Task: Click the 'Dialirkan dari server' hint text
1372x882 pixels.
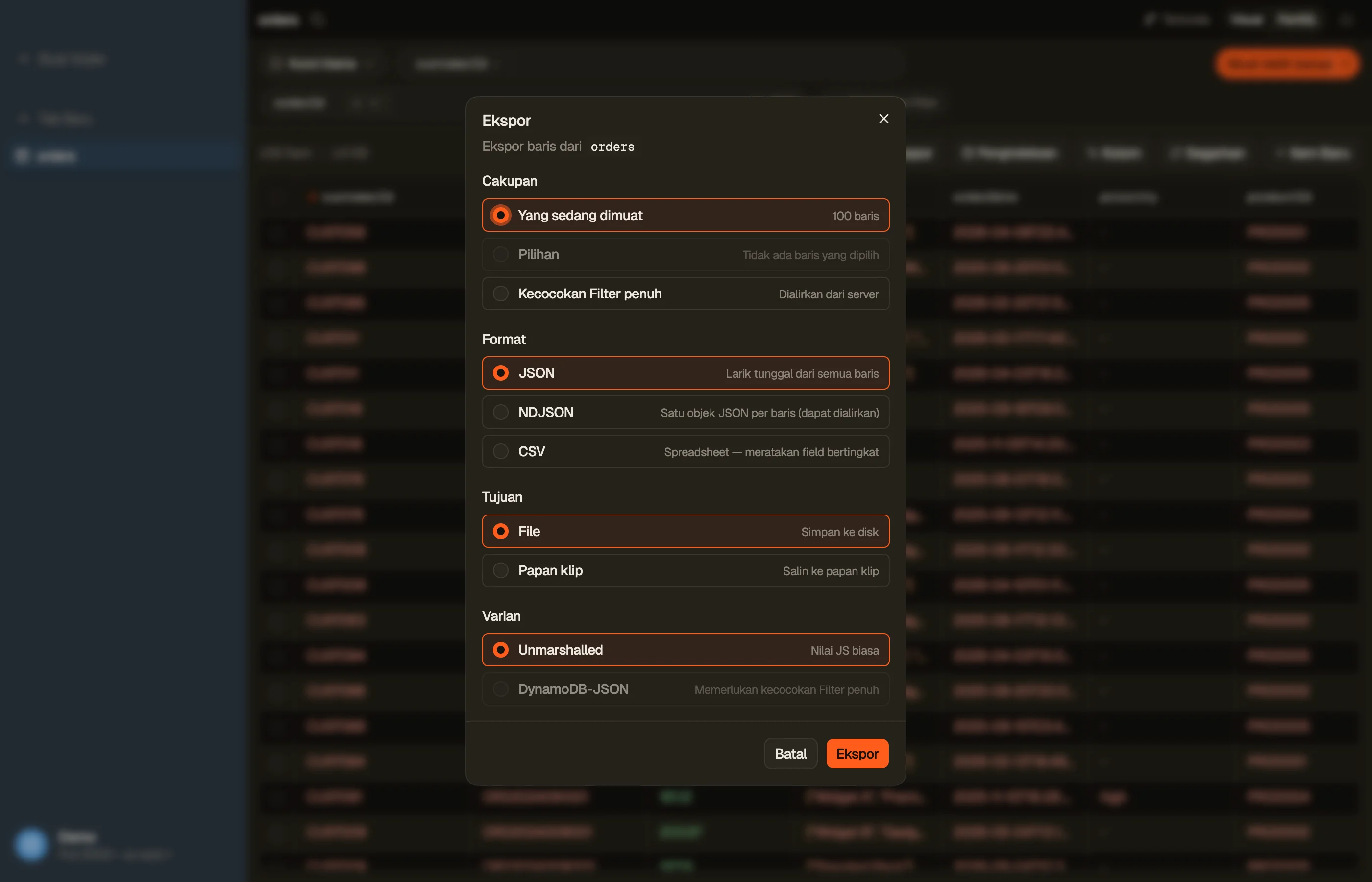Action: tap(828, 294)
